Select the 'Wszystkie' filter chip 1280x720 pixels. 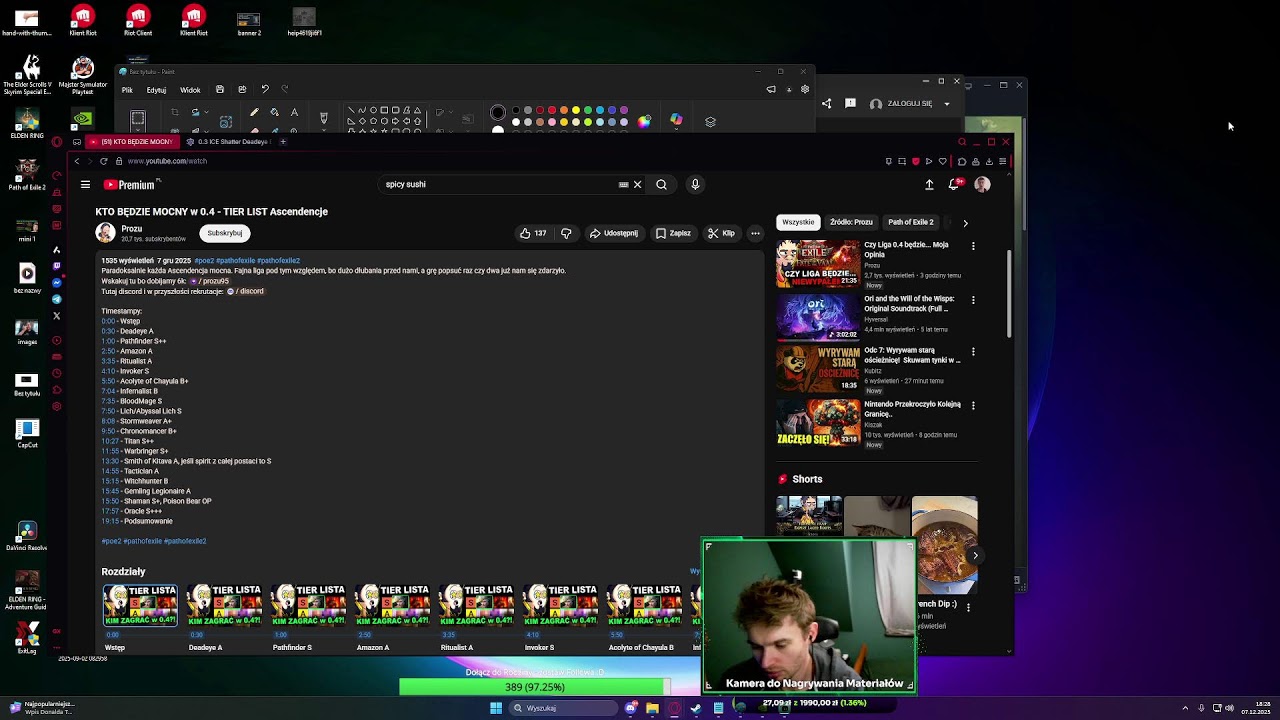798,222
